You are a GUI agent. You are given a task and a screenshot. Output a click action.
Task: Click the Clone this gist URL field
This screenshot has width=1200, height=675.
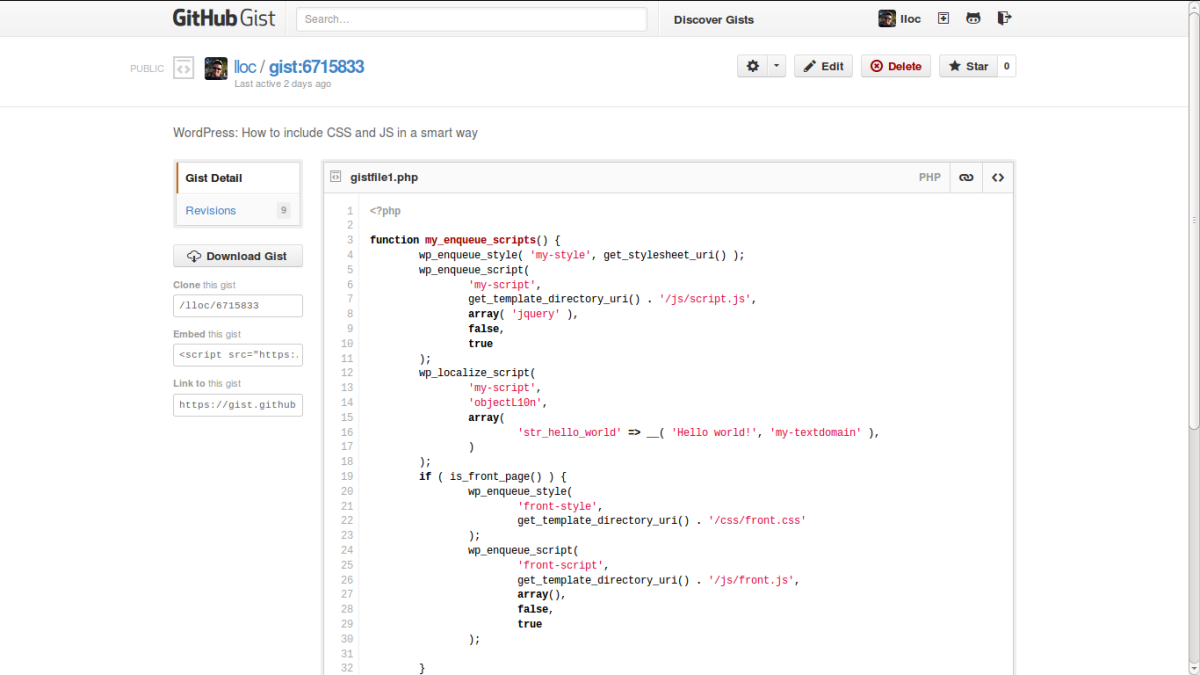(238, 305)
